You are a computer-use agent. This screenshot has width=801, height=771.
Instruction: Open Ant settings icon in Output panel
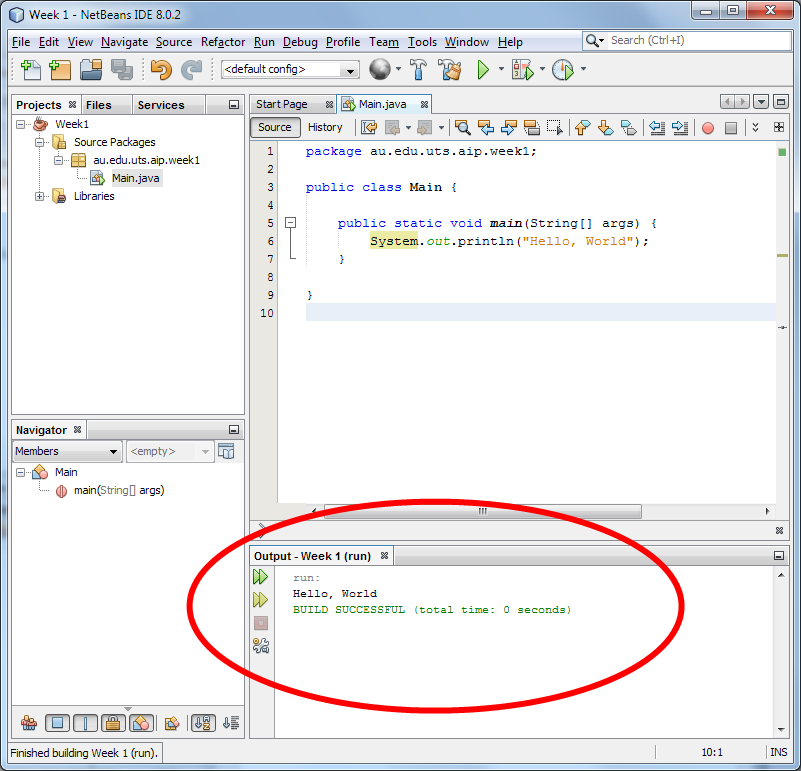[x=260, y=645]
